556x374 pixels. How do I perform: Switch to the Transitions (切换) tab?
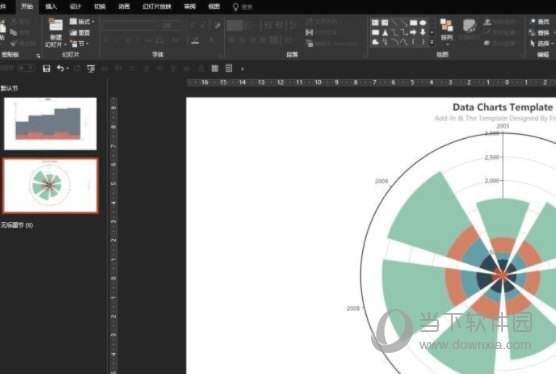point(100,6)
